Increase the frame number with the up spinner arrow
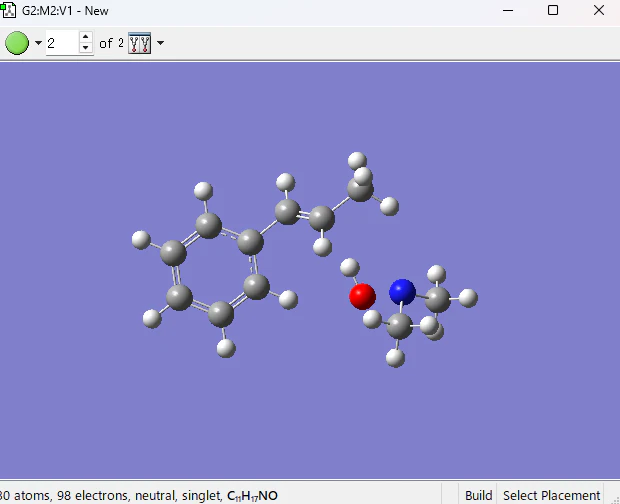 tap(85, 37)
